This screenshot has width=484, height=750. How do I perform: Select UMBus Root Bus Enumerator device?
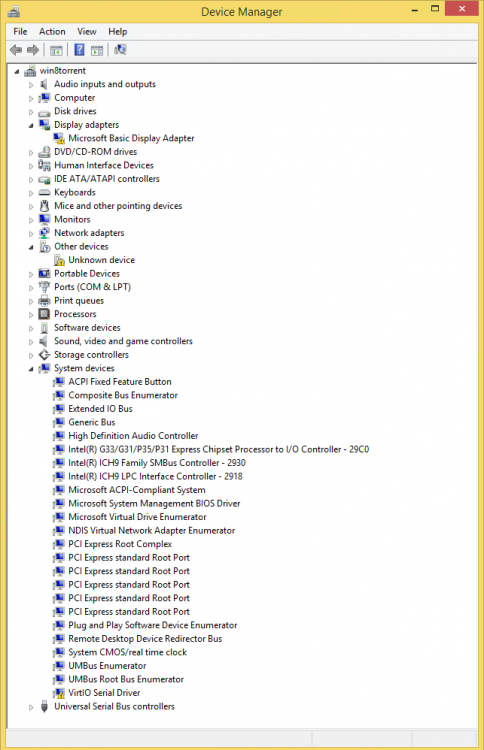pos(126,679)
